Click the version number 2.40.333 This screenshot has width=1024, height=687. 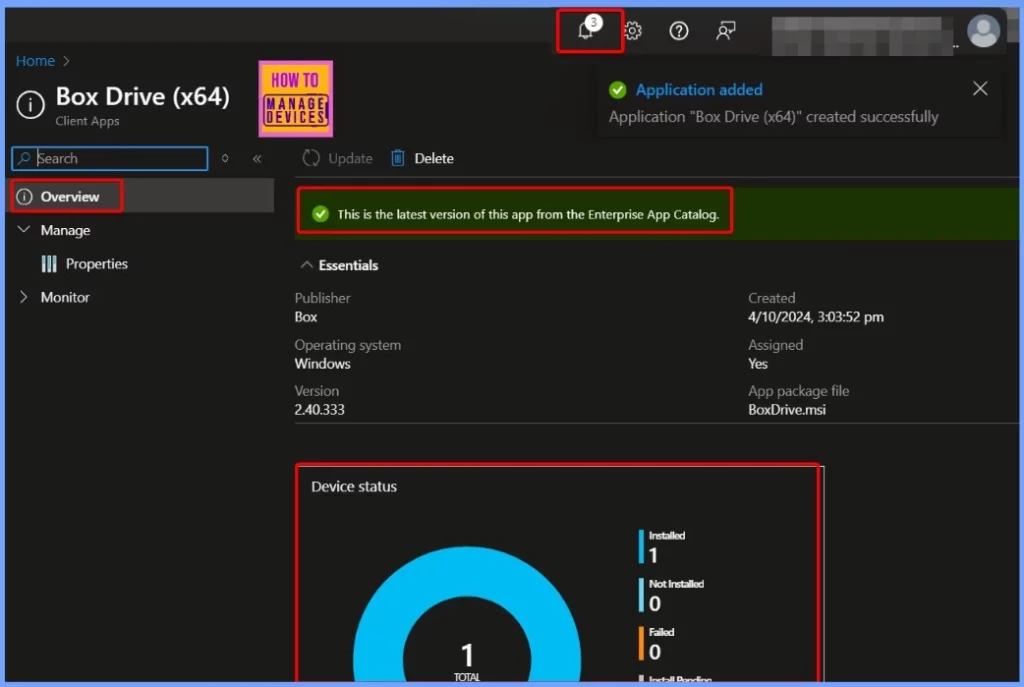click(x=319, y=409)
